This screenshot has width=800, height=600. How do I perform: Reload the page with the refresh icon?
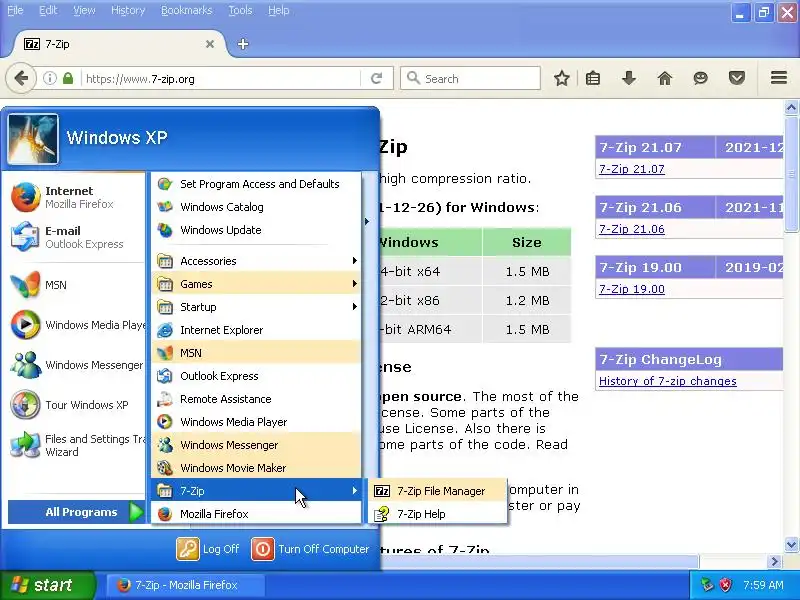pos(377,79)
